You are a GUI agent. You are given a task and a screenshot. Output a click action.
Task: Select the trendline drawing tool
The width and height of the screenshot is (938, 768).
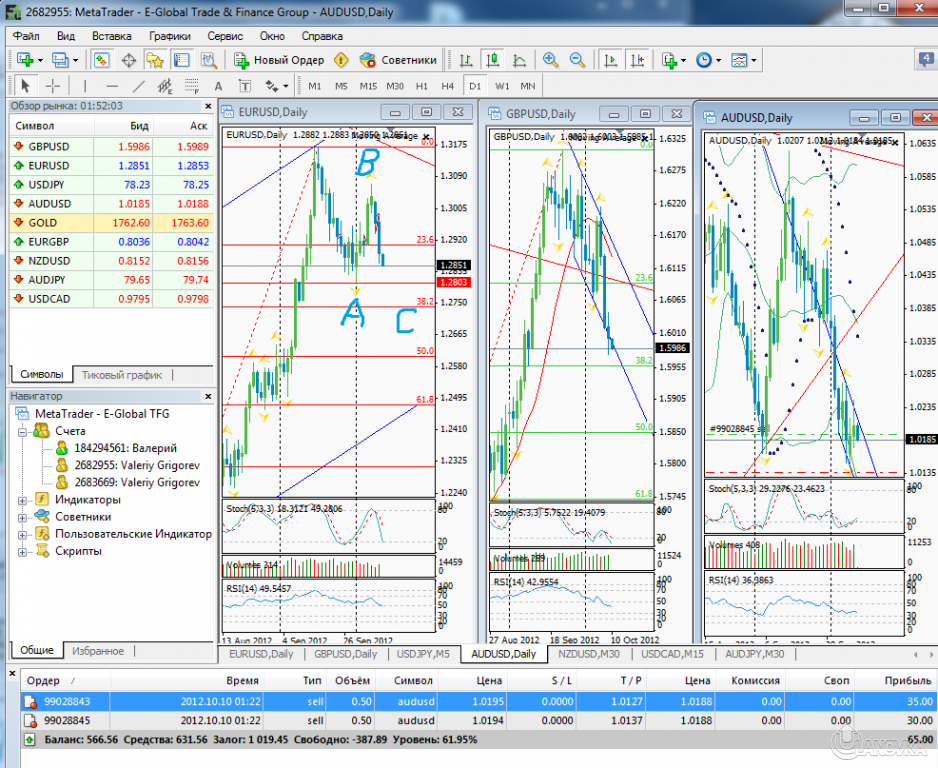[x=137, y=86]
